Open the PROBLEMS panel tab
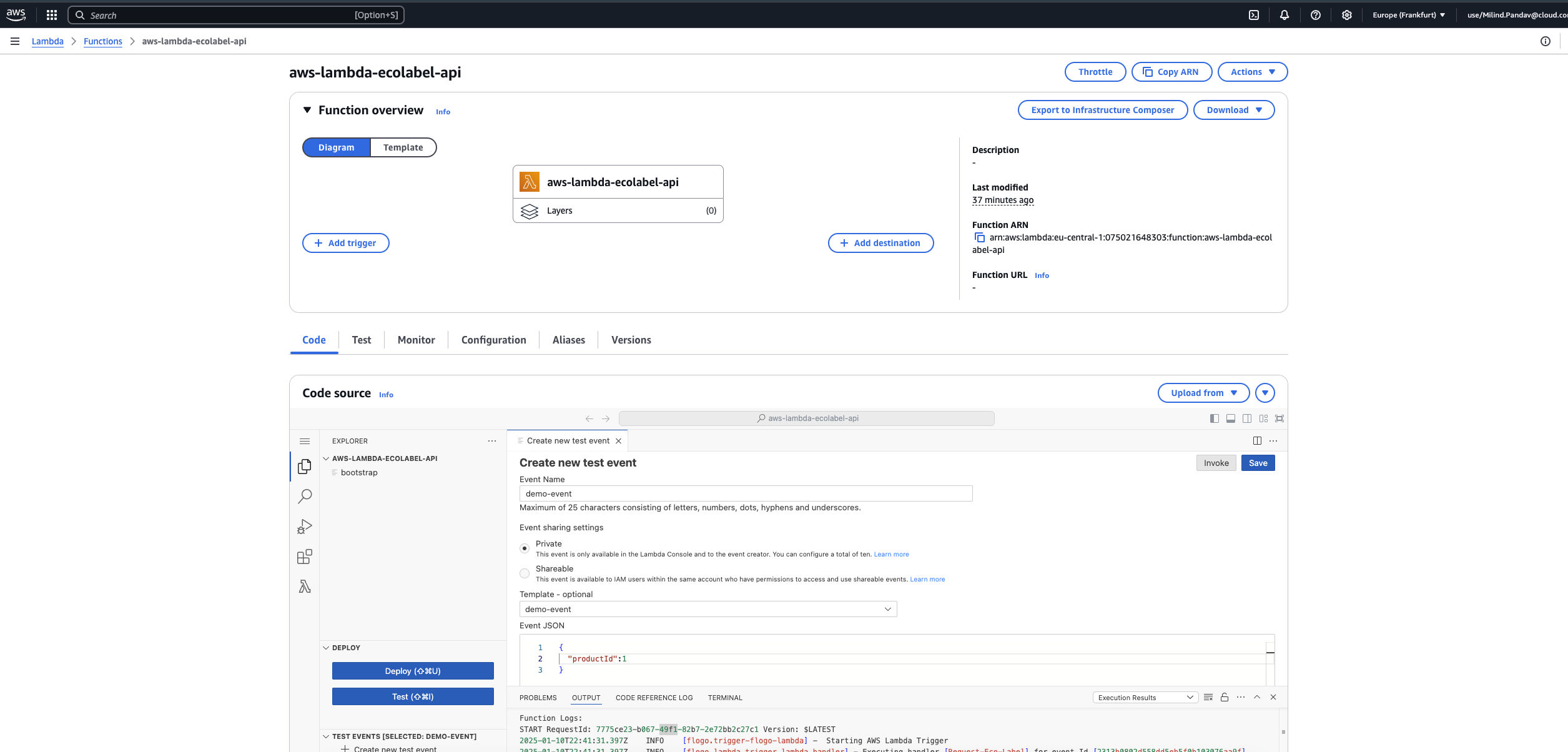The image size is (1568, 752). point(538,698)
